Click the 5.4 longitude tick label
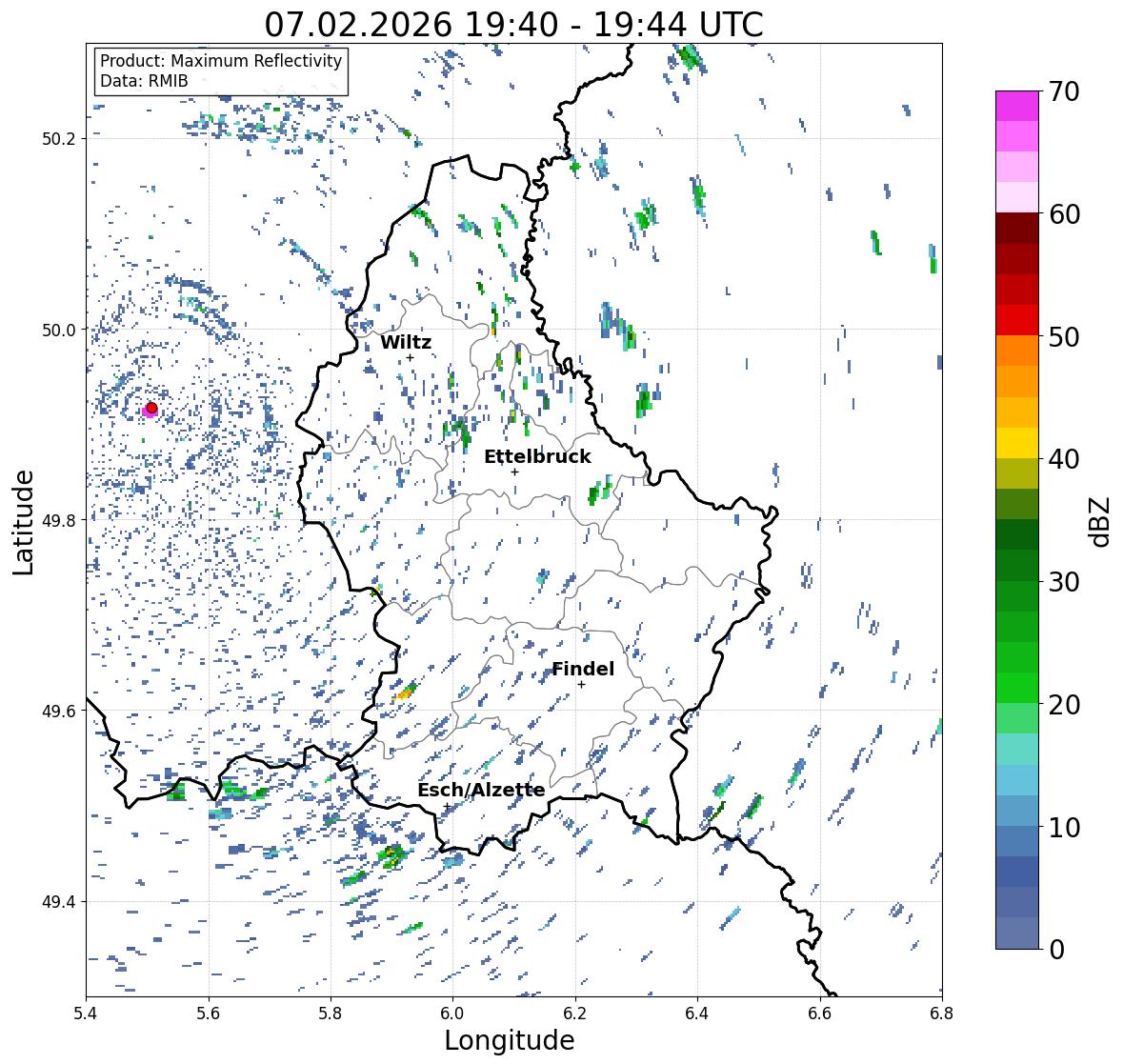This screenshot has width=1123, height=1064. coord(86,1013)
